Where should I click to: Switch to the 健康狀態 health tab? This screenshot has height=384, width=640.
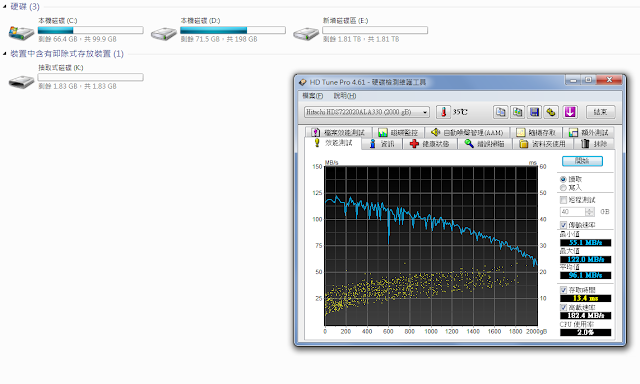tap(430, 144)
